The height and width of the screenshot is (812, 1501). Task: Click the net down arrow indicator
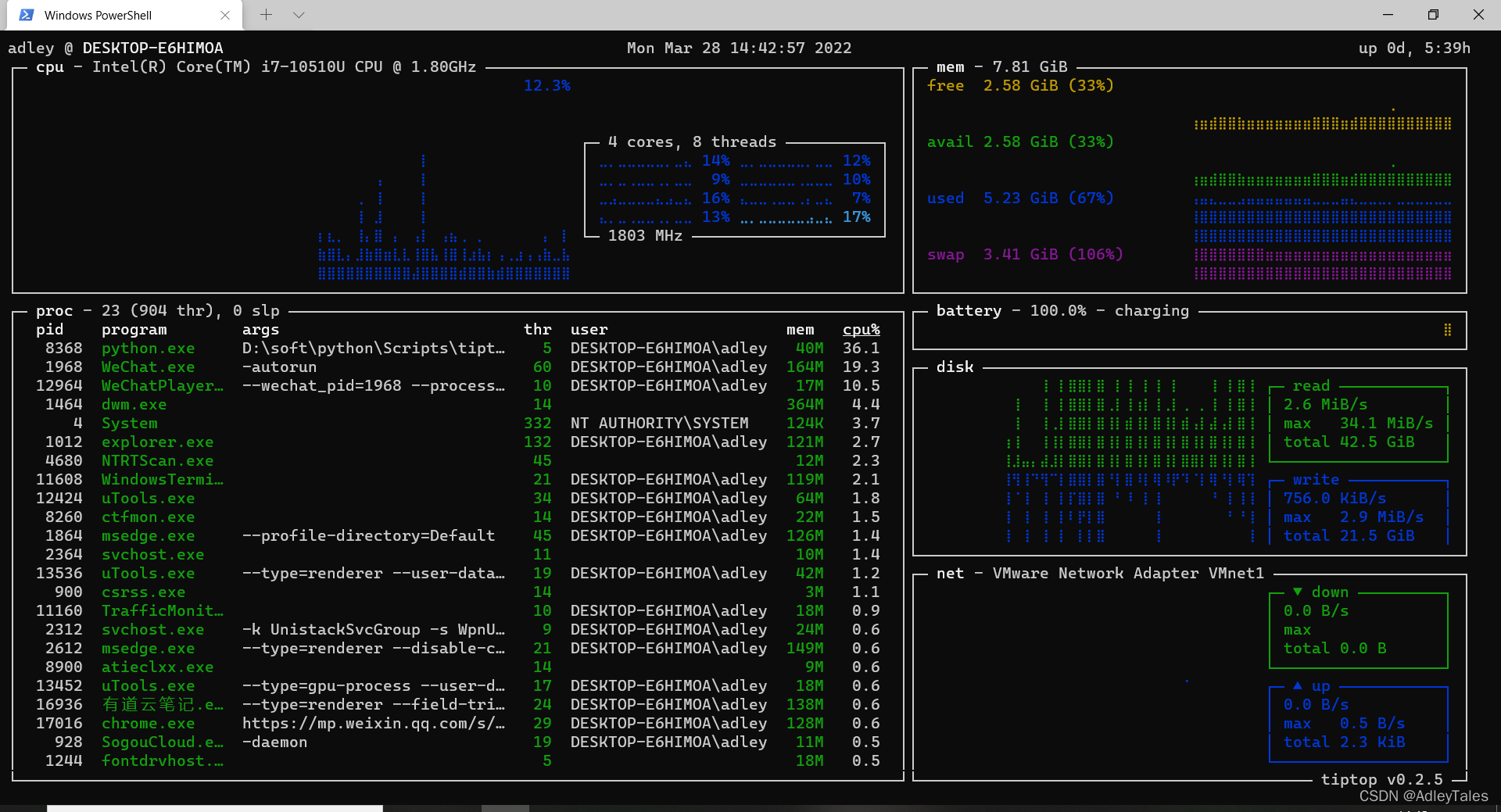pos(1298,592)
